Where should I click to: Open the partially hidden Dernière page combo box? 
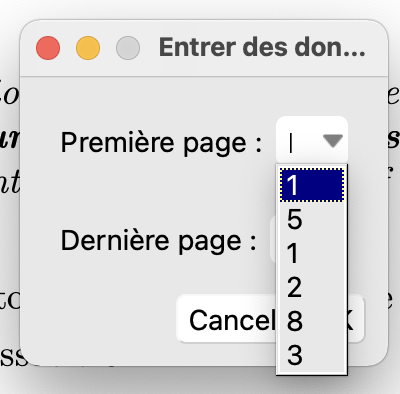tap(274, 239)
